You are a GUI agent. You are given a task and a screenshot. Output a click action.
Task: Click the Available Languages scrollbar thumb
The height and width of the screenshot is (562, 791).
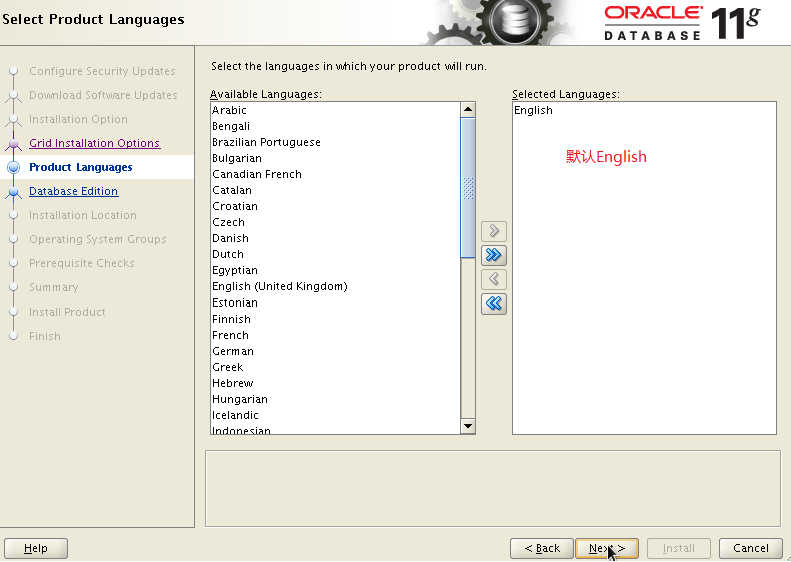click(468, 188)
